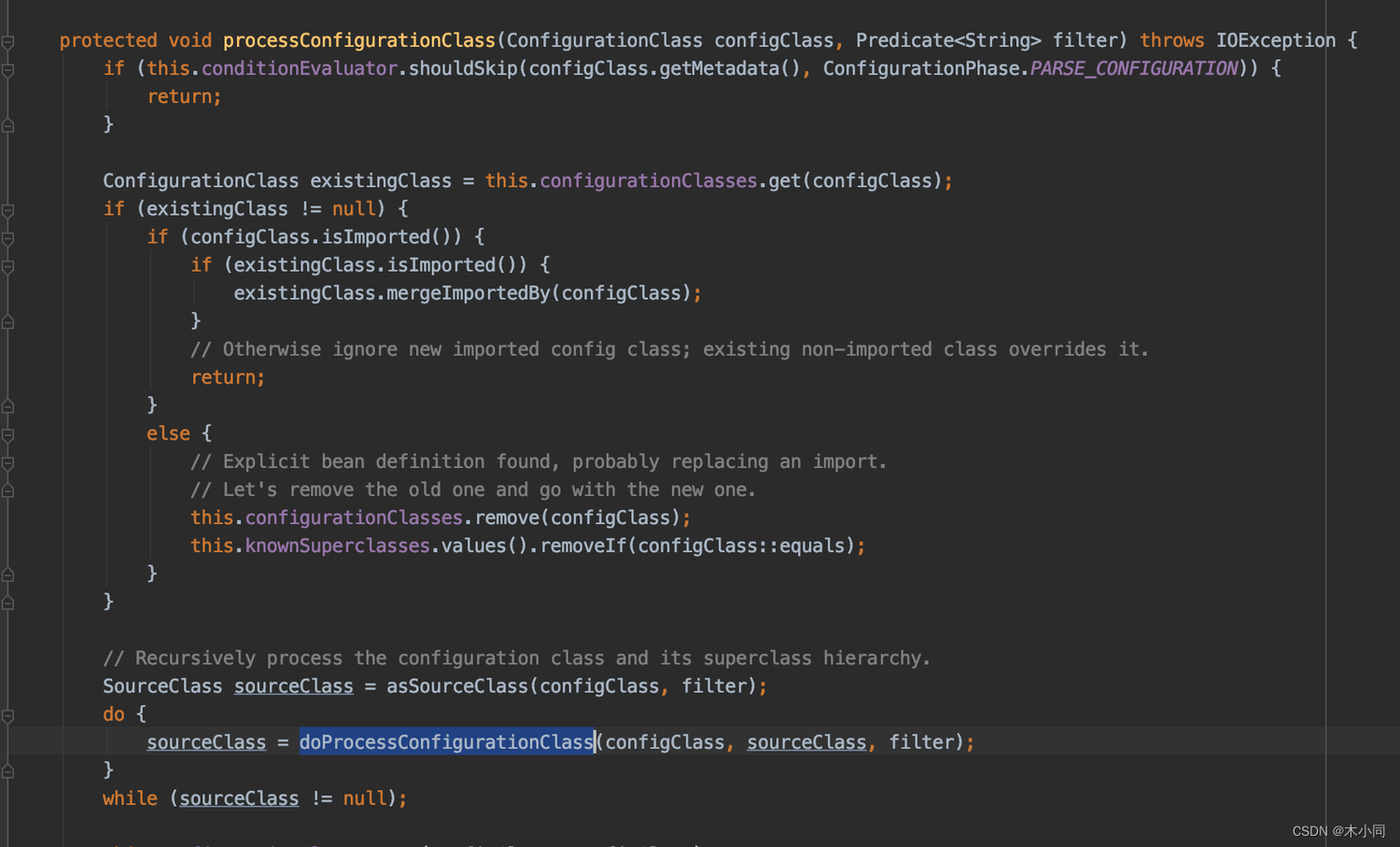Screen dimensions: 1400x847
Task: Collapse the processConfigurationClass method fold marker
Action: coord(7,42)
